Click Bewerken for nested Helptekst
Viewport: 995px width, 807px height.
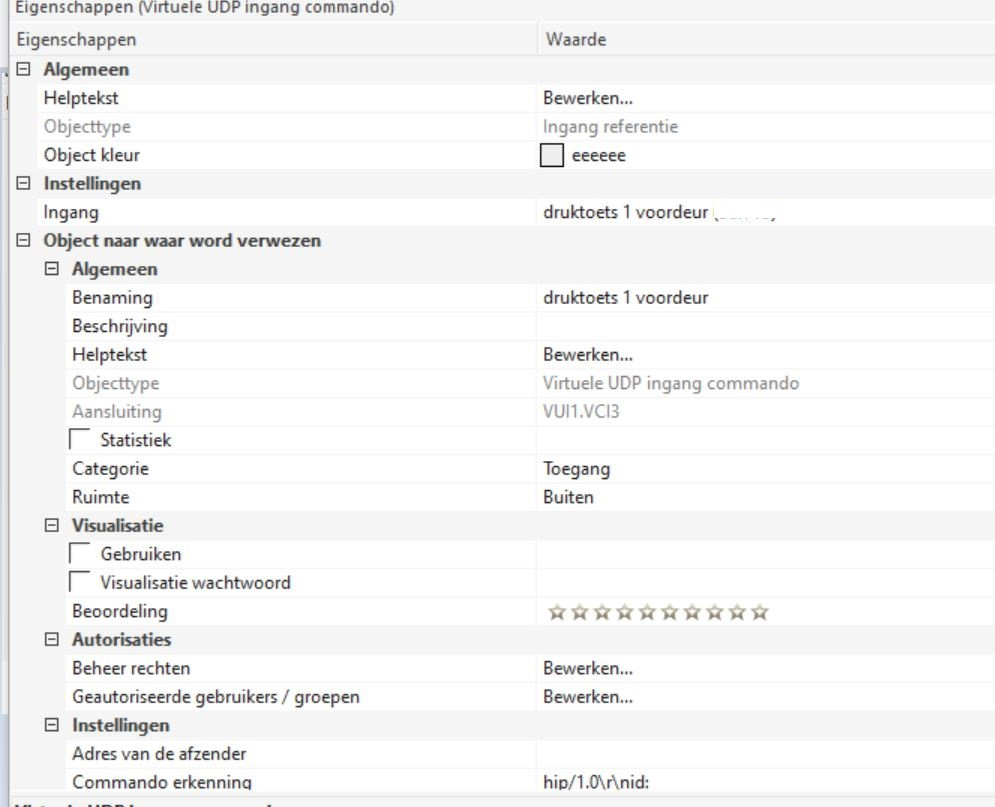pyautogui.click(x=587, y=355)
